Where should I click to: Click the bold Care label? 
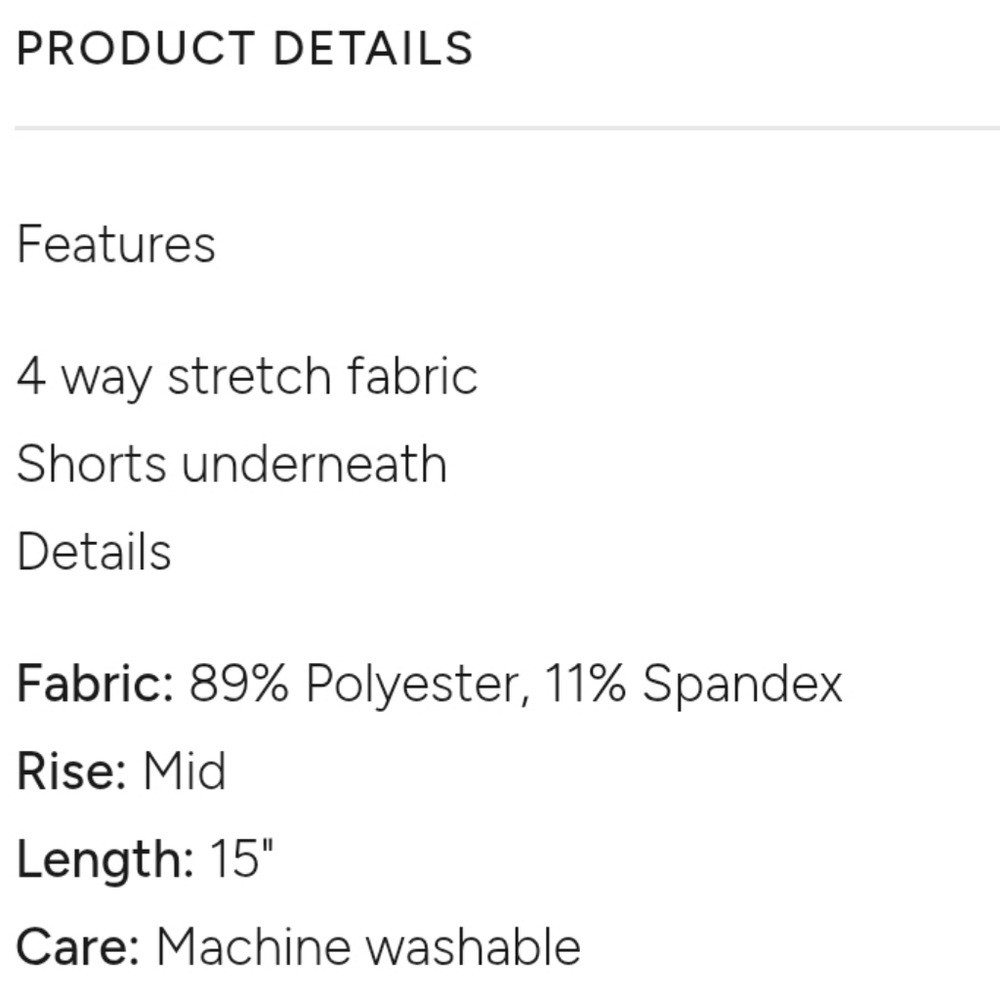pyautogui.click(x=77, y=946)
